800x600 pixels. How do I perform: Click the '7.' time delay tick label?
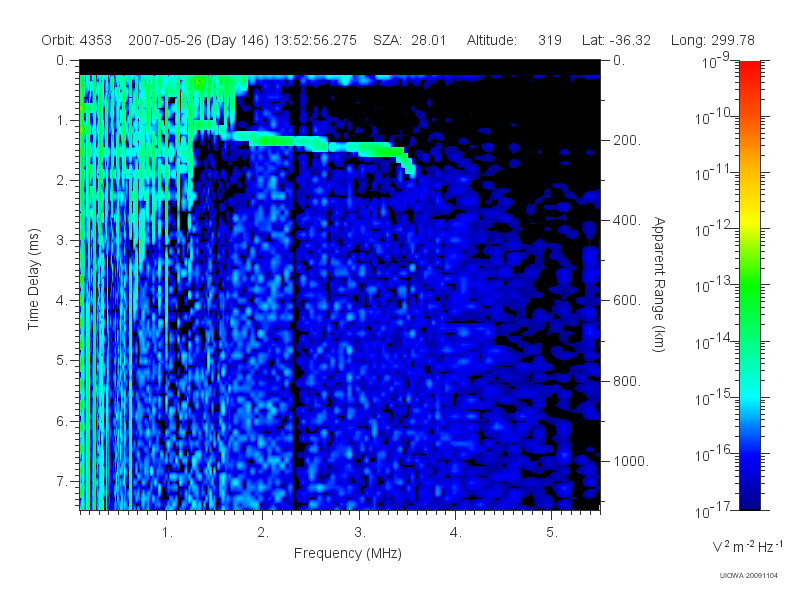(x=62, y=481)
